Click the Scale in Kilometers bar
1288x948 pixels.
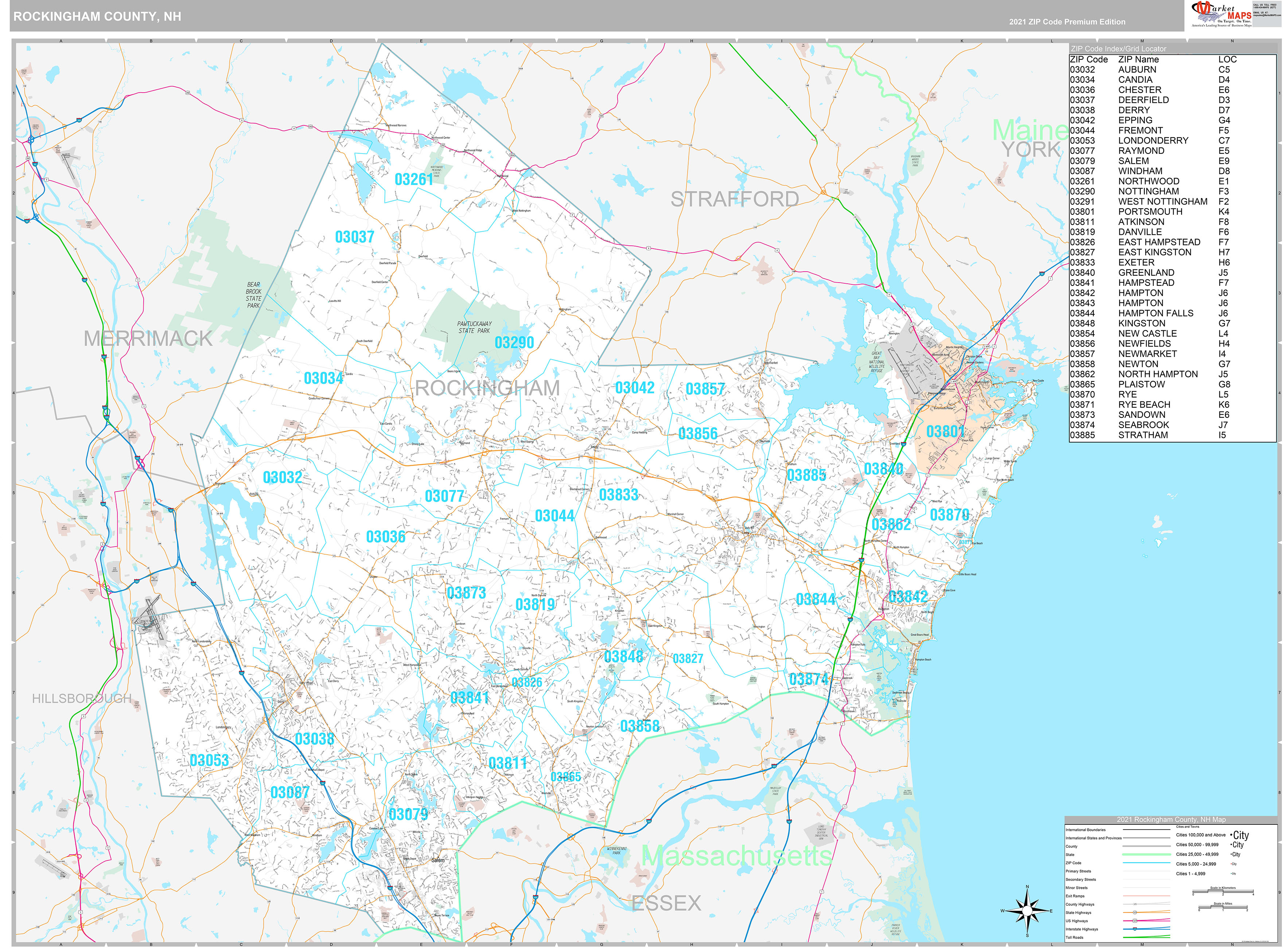coord(1223,892)
